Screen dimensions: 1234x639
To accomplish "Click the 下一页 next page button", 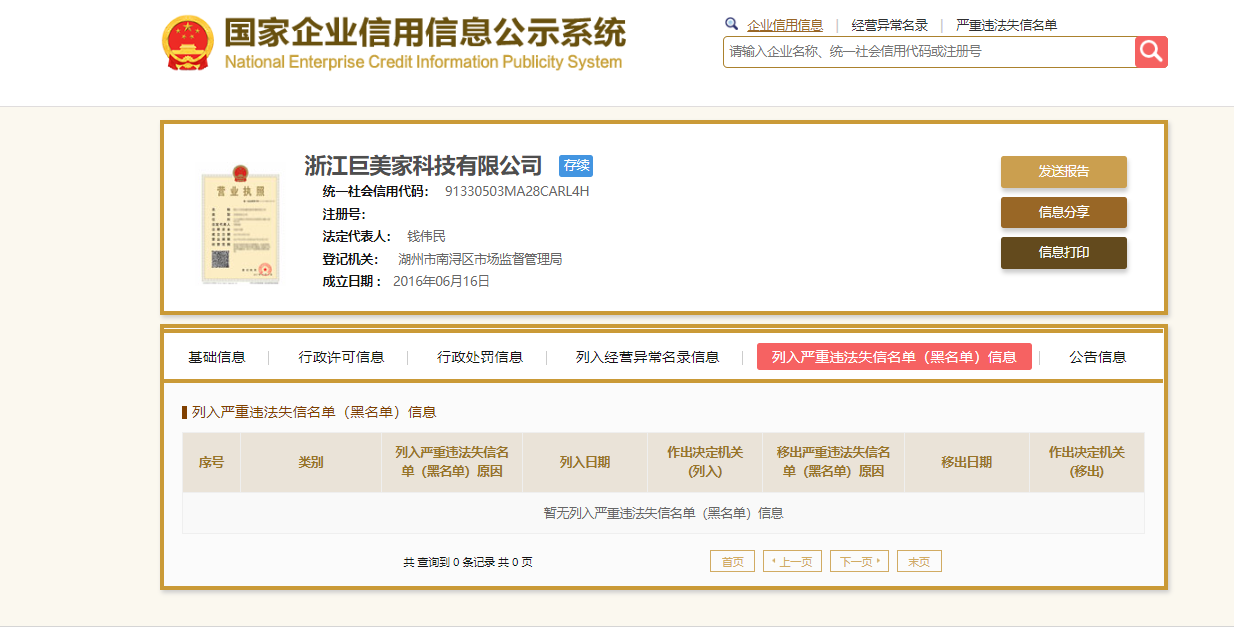I will pyautogui.click(x=859, y=561).
